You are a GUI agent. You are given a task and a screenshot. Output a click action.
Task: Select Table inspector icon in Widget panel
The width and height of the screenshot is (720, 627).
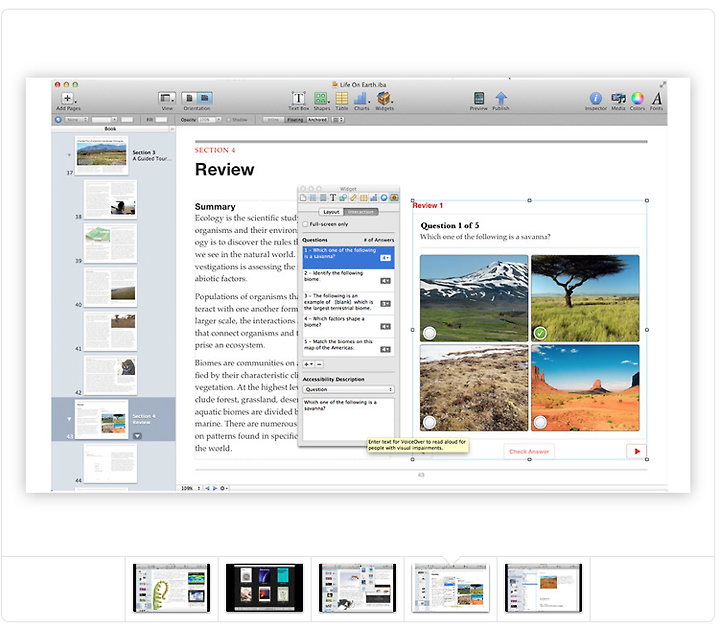coord(363,198)
